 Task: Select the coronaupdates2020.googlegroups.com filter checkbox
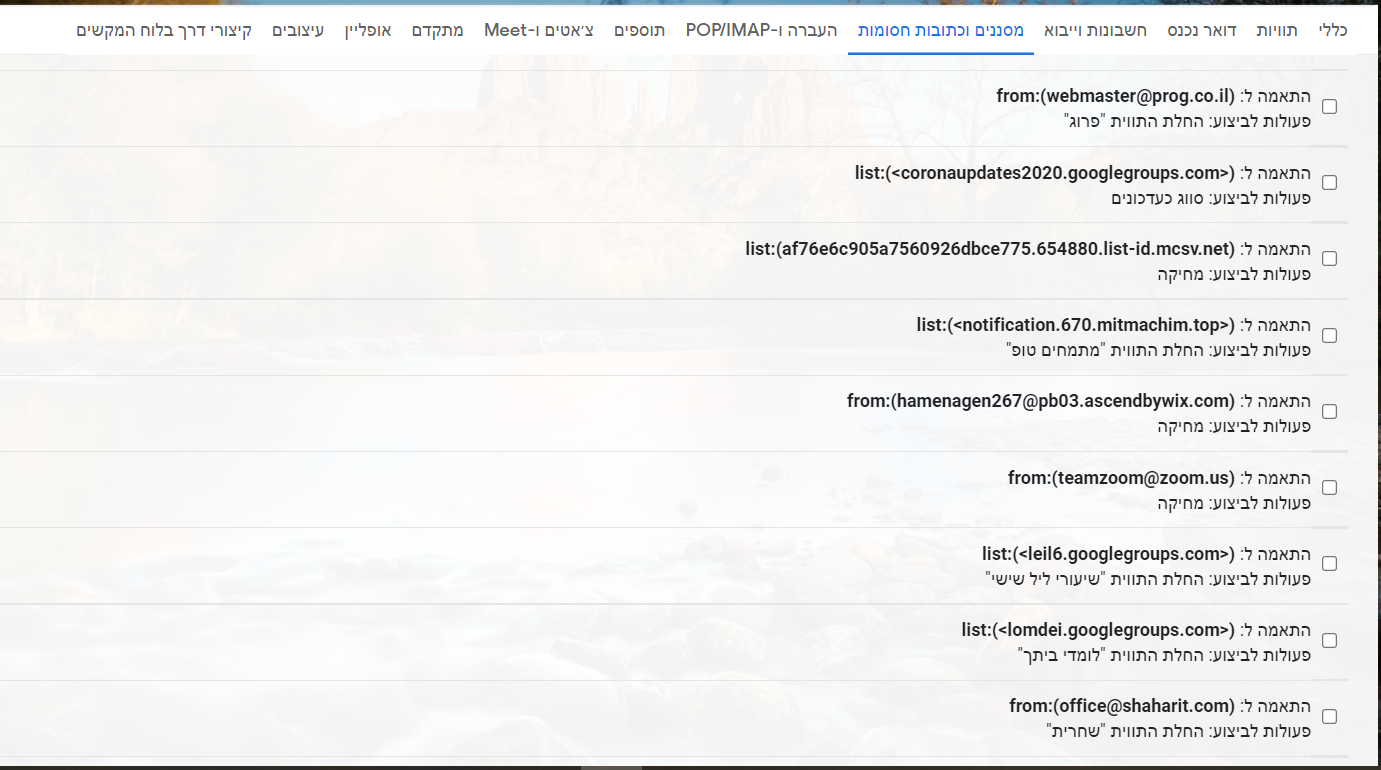tap(1329, 183)
